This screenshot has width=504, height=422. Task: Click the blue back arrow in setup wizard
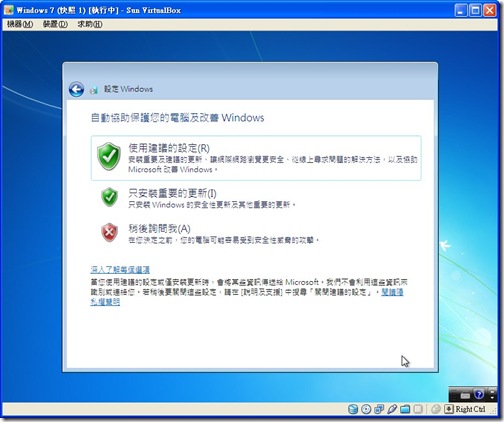(x=76, y=89)
